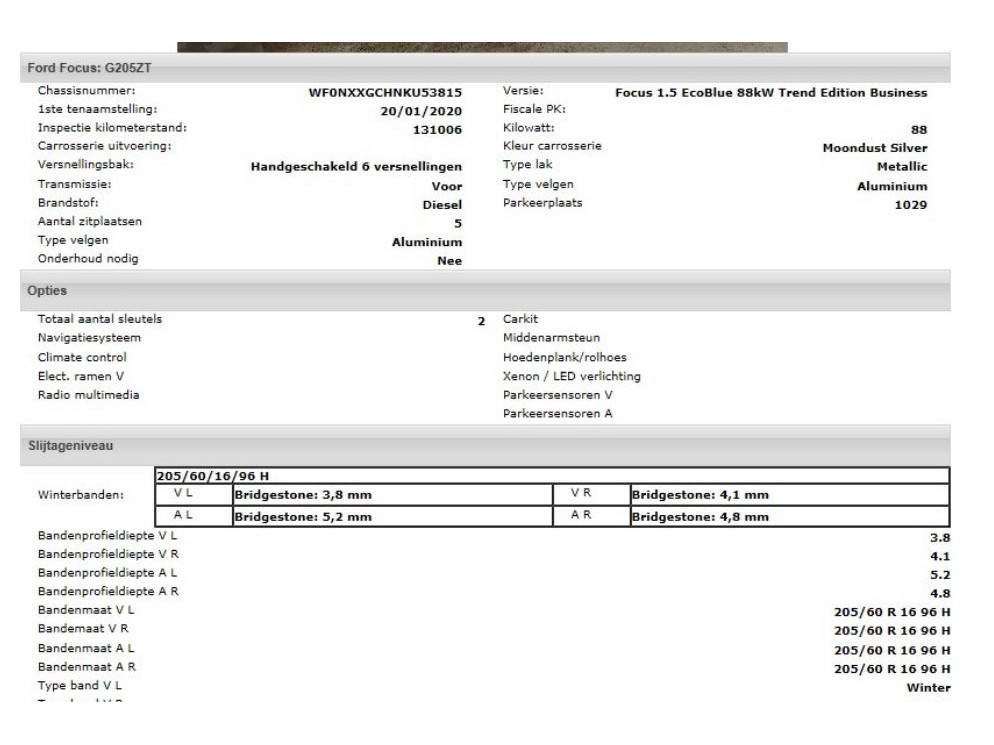Select chassis number WF0NXXGCHNKU53815
Viewport: 994px width, 745px height.
pos(385,93)
